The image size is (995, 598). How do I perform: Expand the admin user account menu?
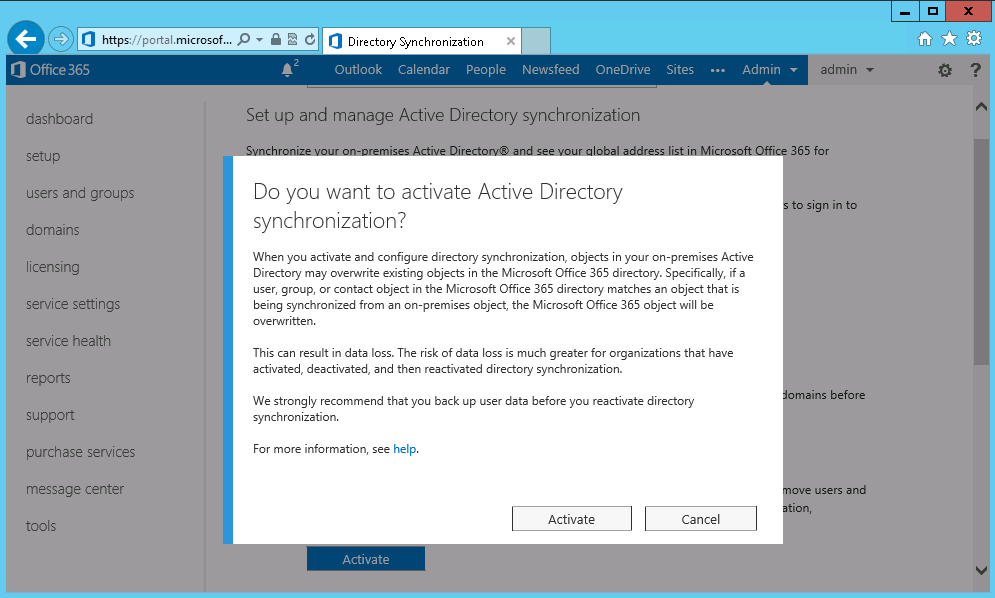point(847,70)
